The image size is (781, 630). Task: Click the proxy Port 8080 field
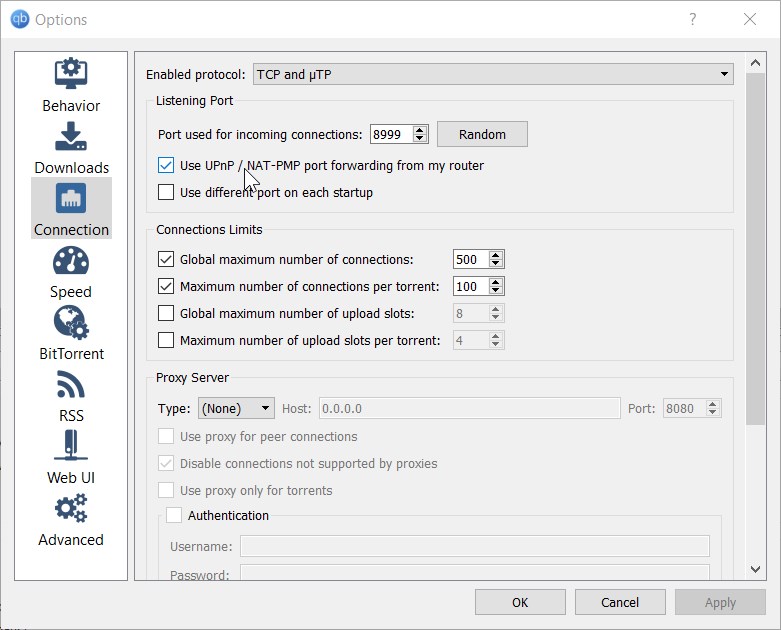[x=684, y=408]
